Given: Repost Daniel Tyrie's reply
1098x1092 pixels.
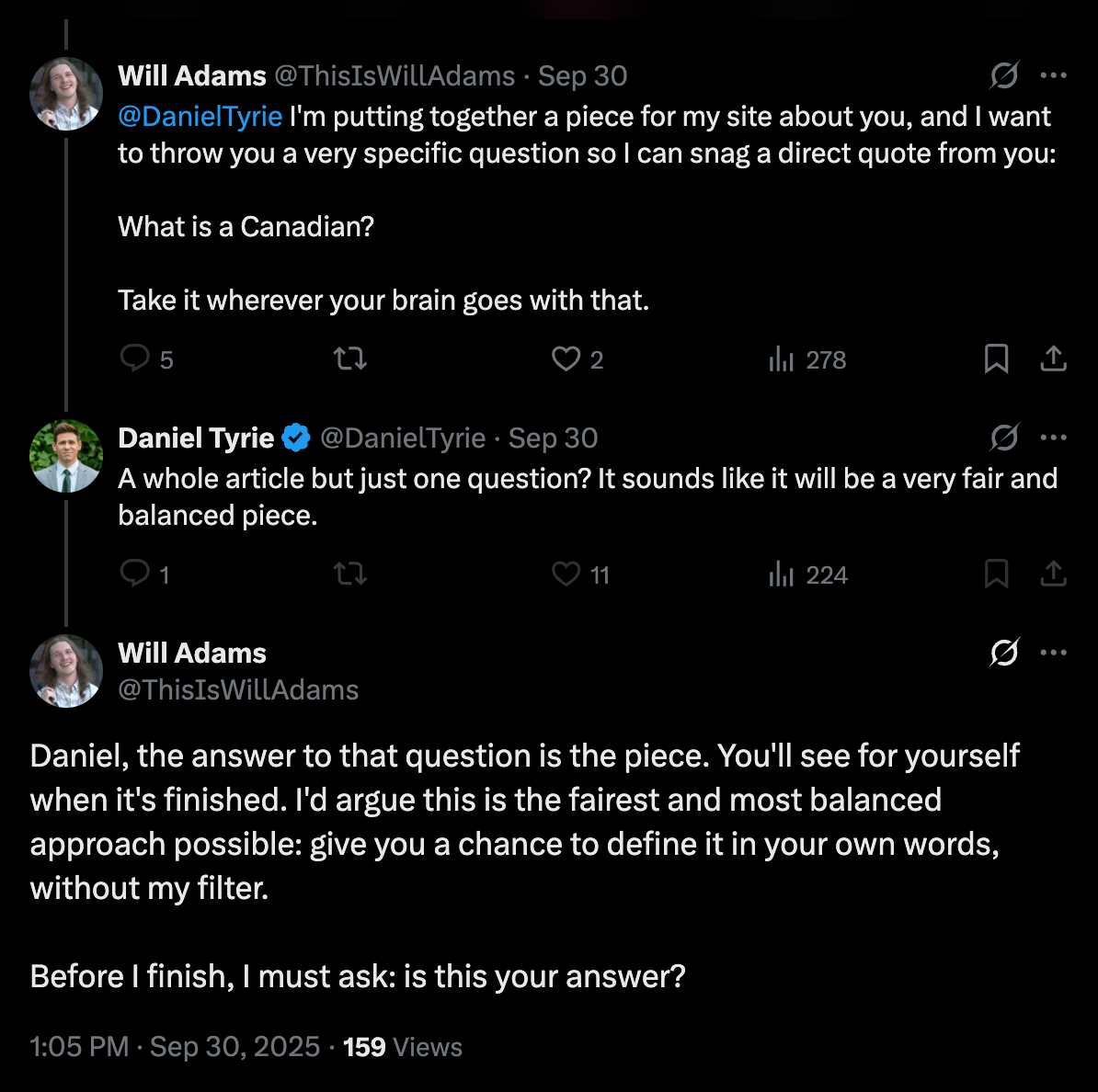Looking at the screenshot, I should 349,574.
